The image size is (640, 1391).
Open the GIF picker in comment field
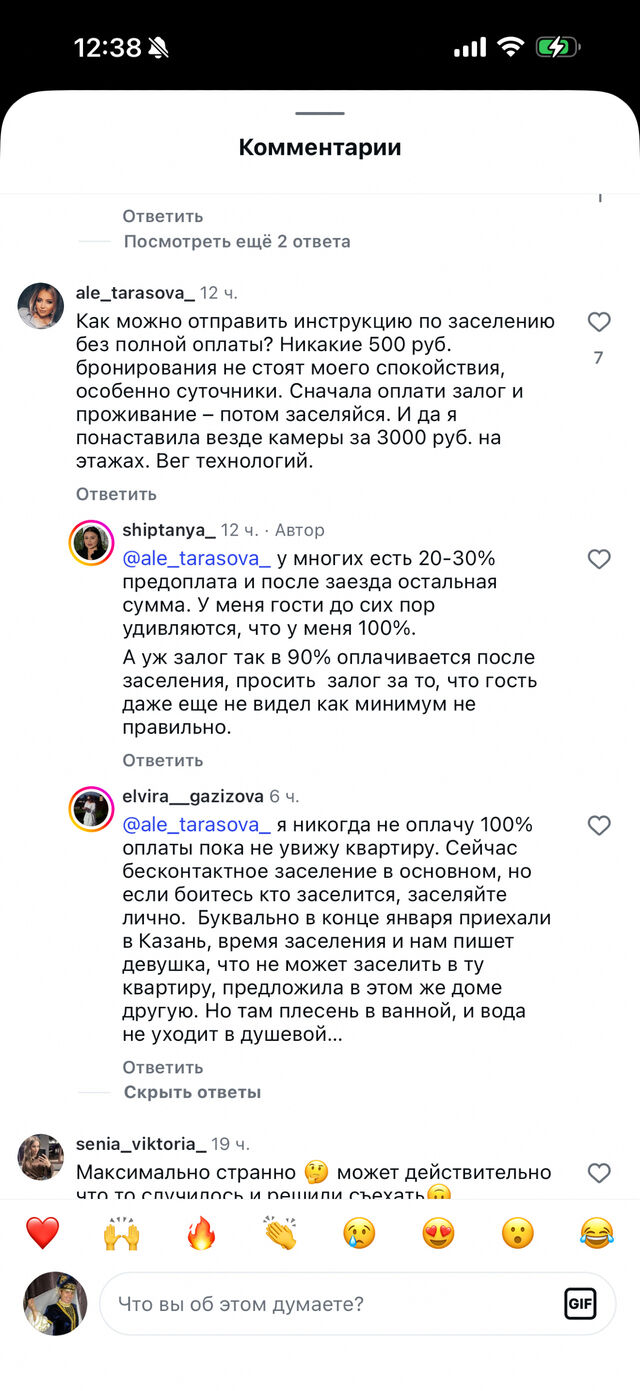coord(582,1303)
